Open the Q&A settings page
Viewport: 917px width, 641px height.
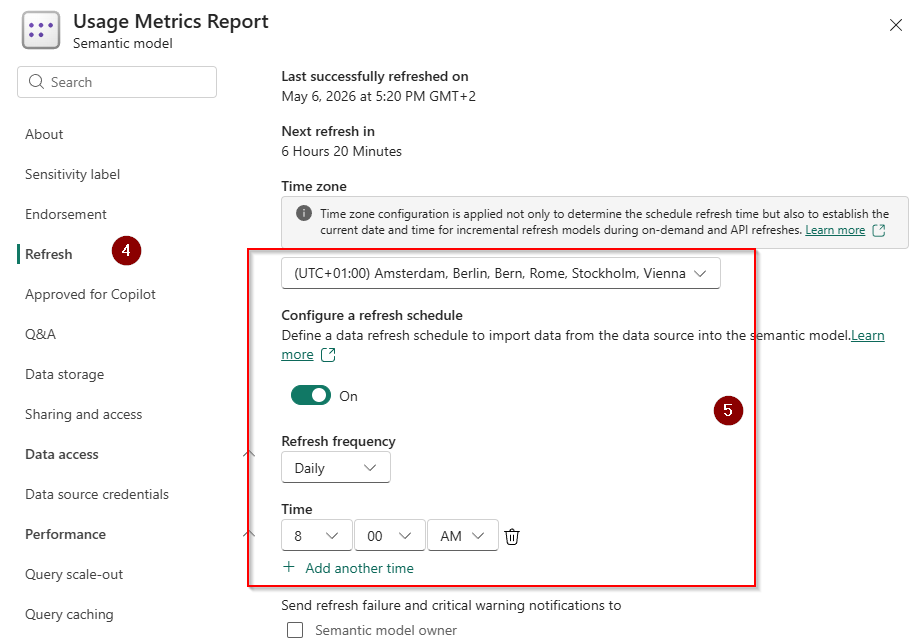pos(40,334)
